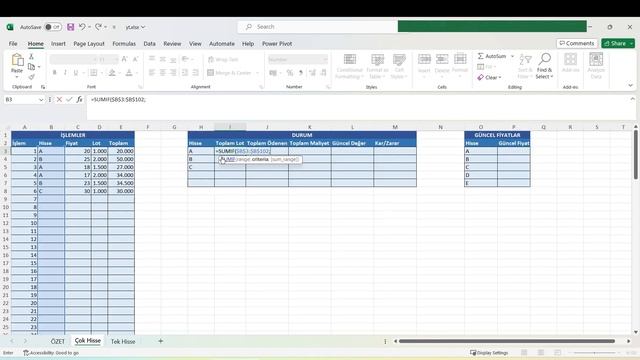Open the font color swatch

click(129, 73)
